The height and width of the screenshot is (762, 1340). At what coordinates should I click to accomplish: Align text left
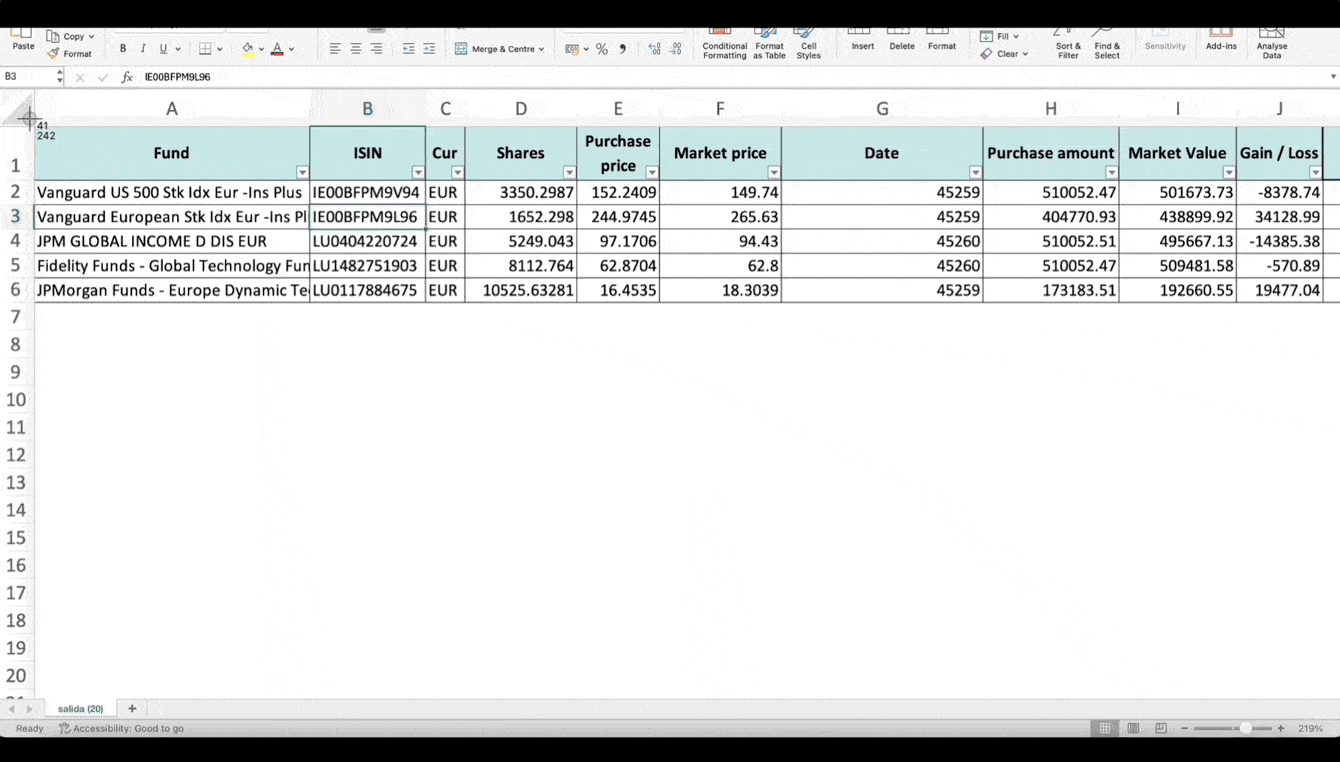point(335,48)
